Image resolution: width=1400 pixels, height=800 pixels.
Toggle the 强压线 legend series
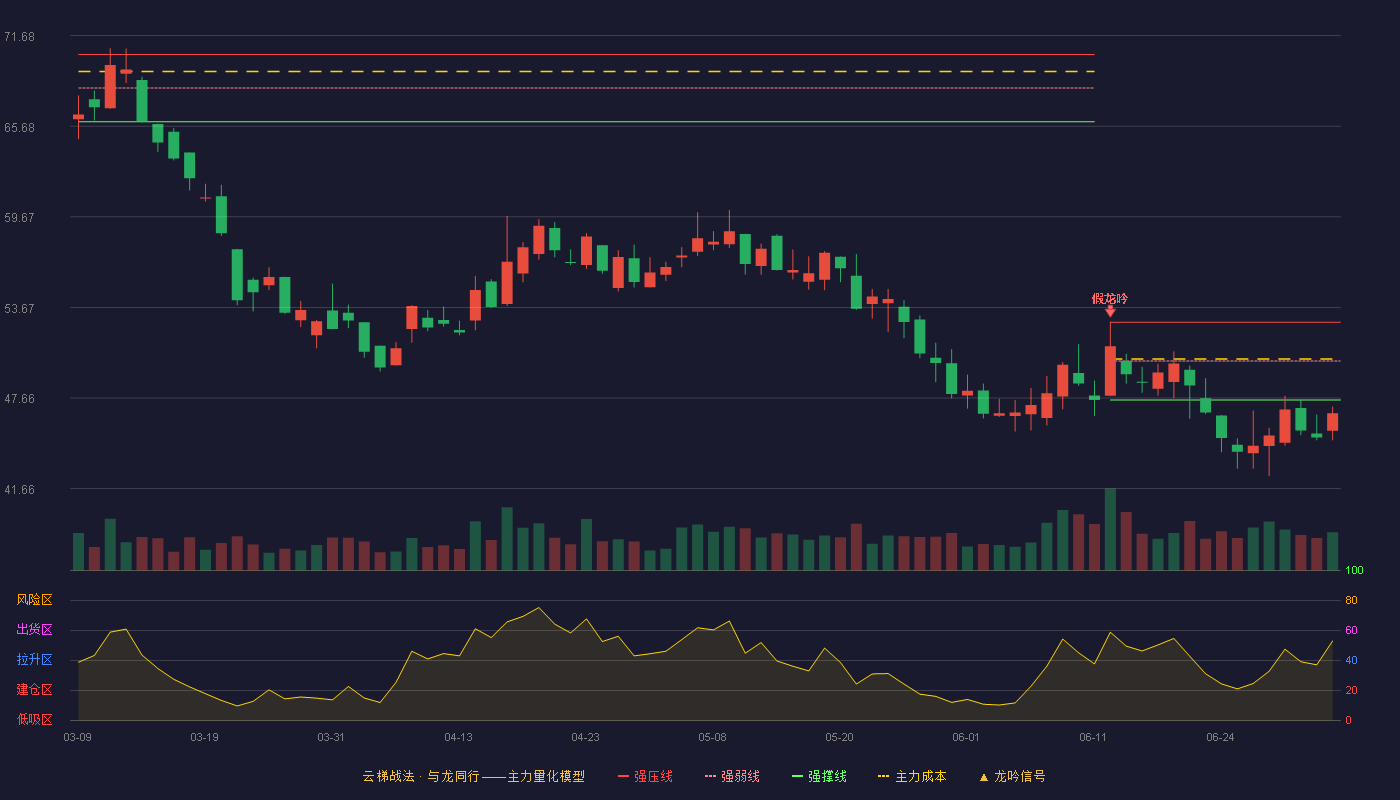pos(645,776)
